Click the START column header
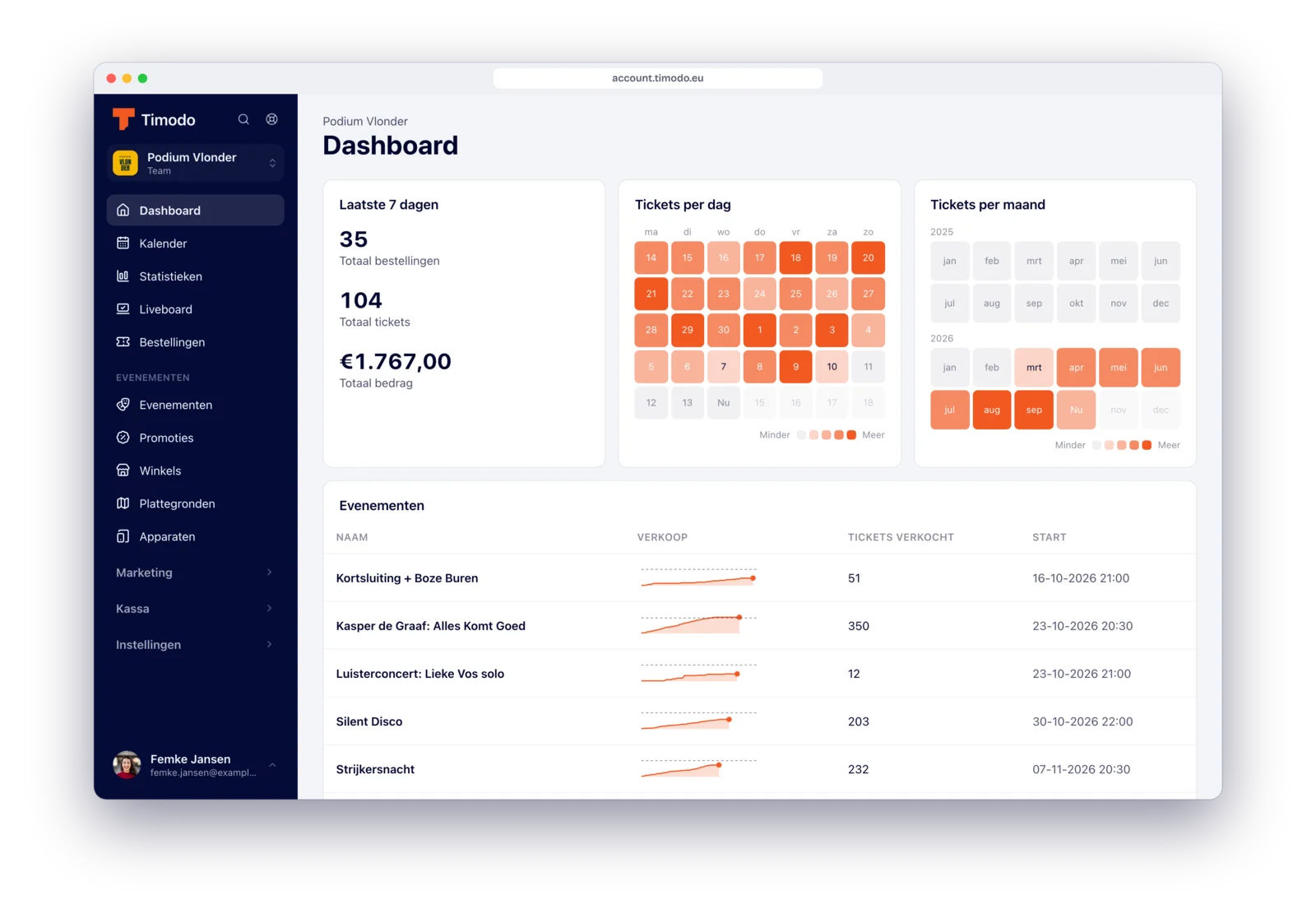Viewport: 1316px width, 909px height. click(1050, 537)
